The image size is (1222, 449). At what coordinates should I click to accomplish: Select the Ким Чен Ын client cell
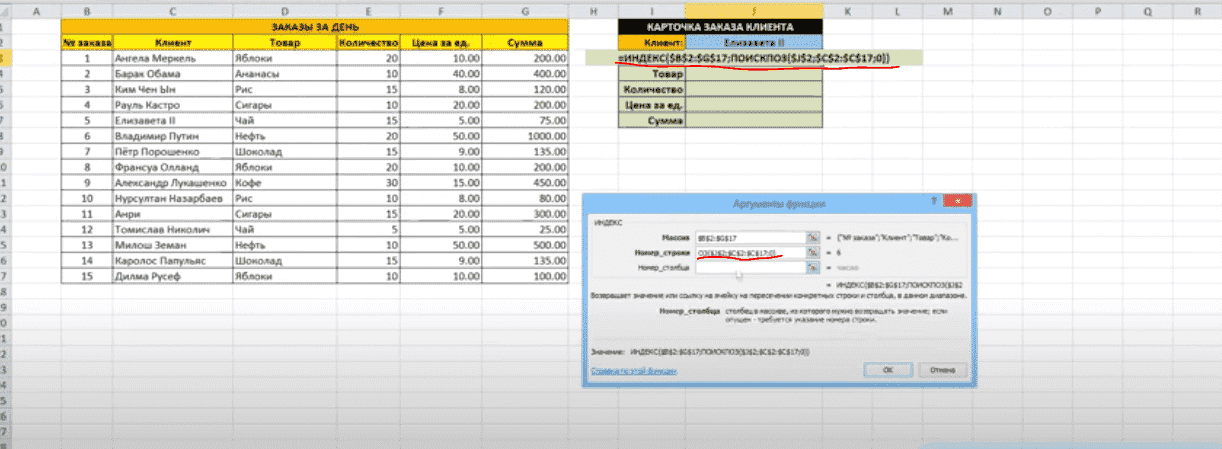click(173, 89)
